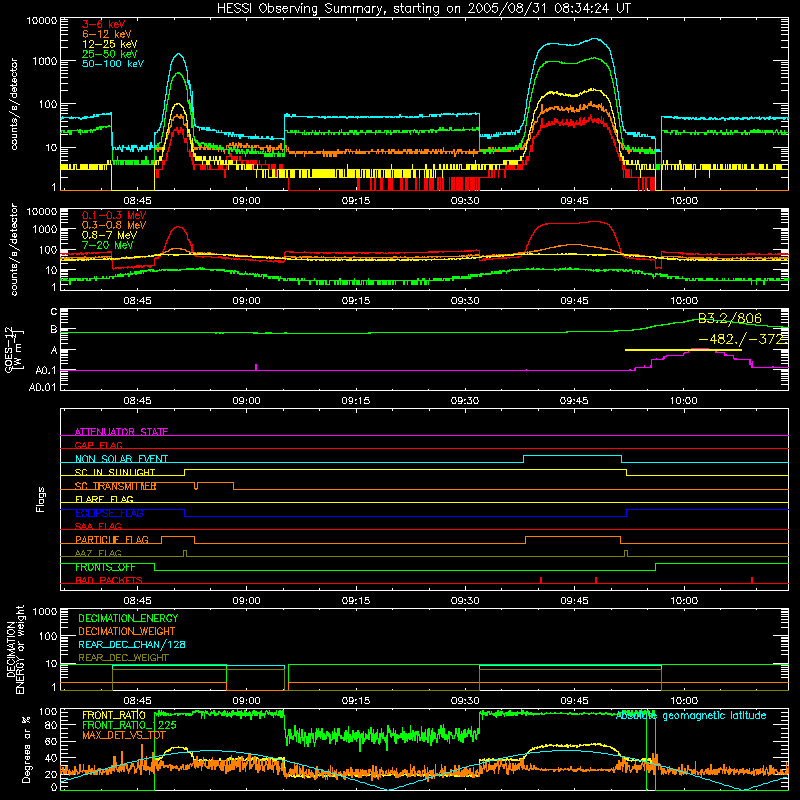Click the ATTENUATOR_STATE flag label
This screenshot has width=800, height=800.
(121, 432)
